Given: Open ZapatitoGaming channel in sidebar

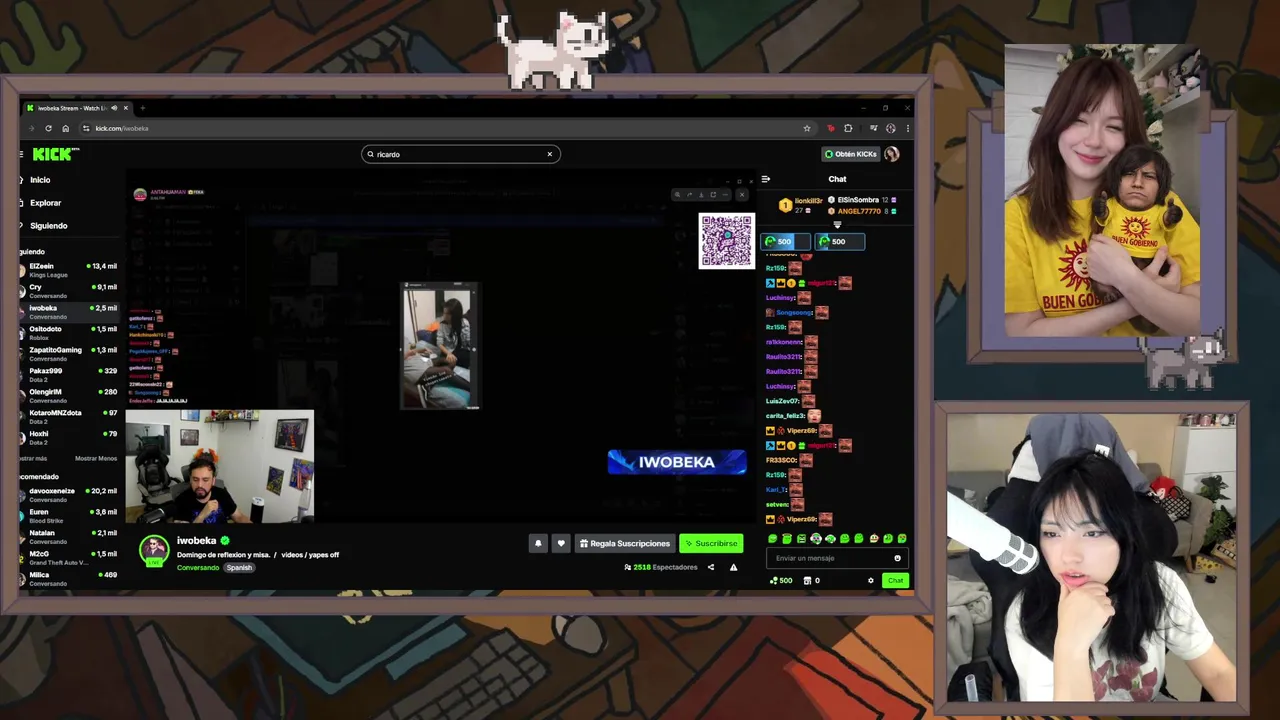Looking at the screenshot, I should click(x=68, y=354).
